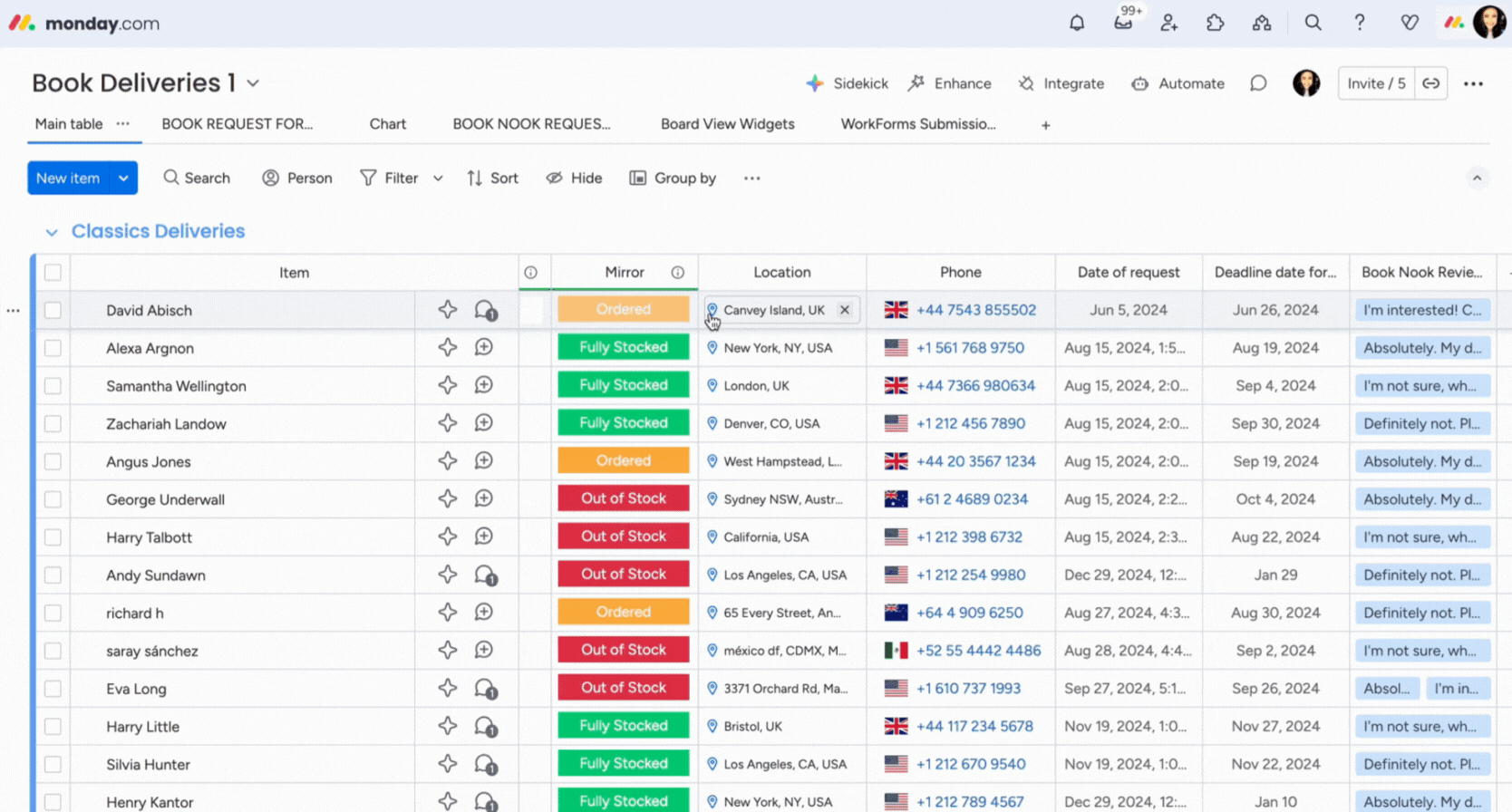Open Mirror column info icon
1512x812 pixels.
coord(677,273)
